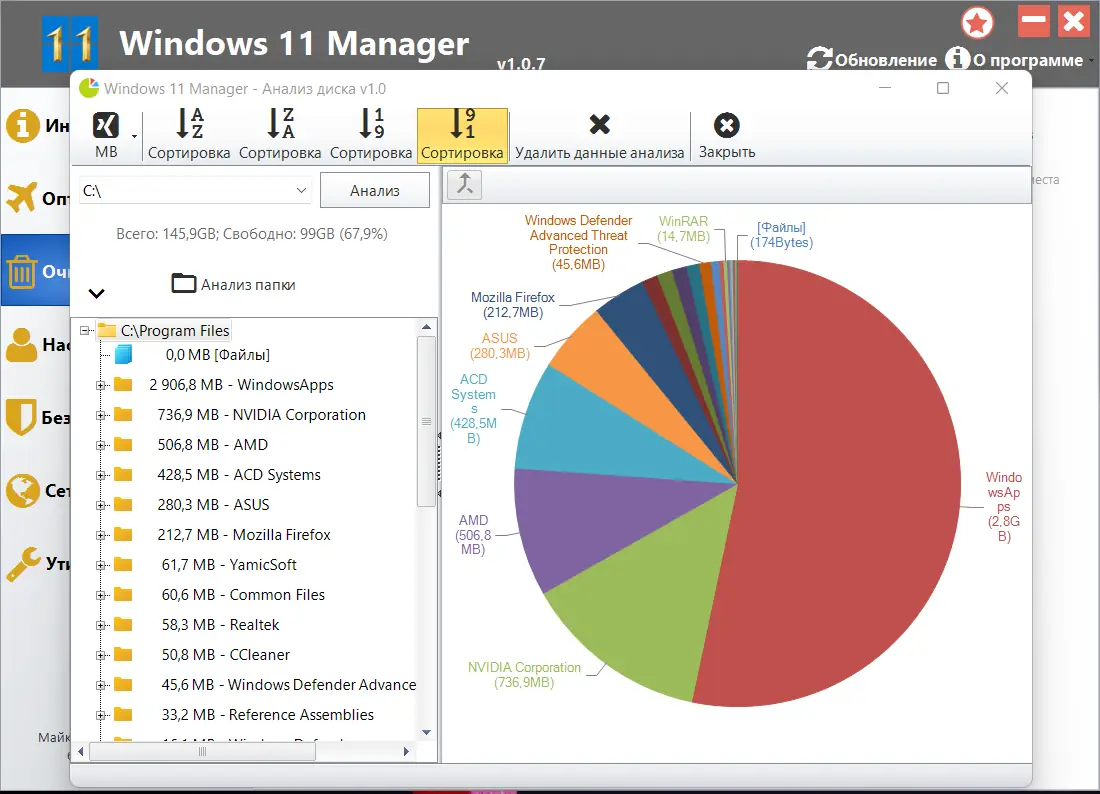This screenshot has height=794, width=1100.
Task: Open О программе in main window header
Action: 1019,60
